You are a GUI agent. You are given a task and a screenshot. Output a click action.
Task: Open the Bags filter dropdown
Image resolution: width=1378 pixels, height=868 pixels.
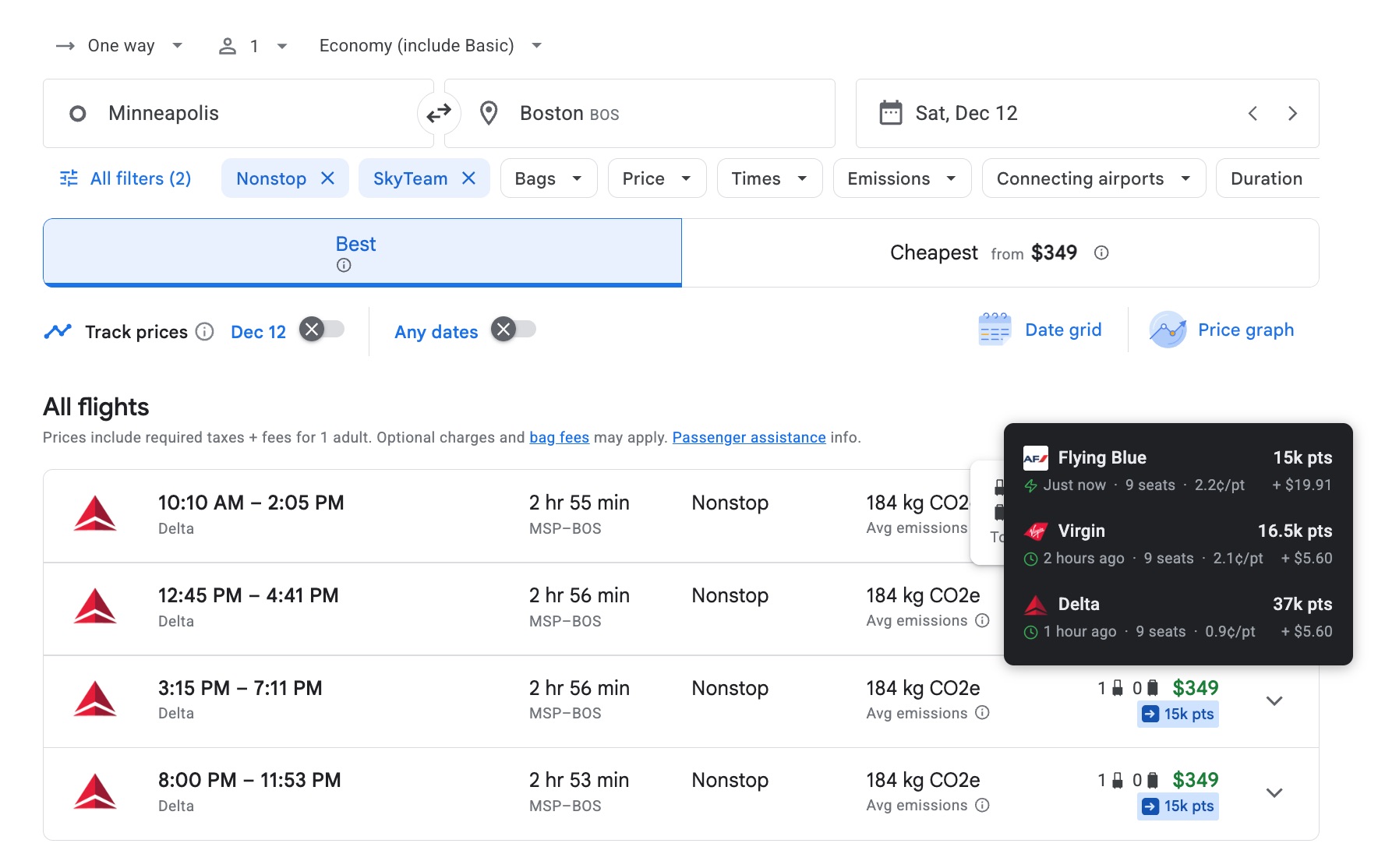pos(549,178)
